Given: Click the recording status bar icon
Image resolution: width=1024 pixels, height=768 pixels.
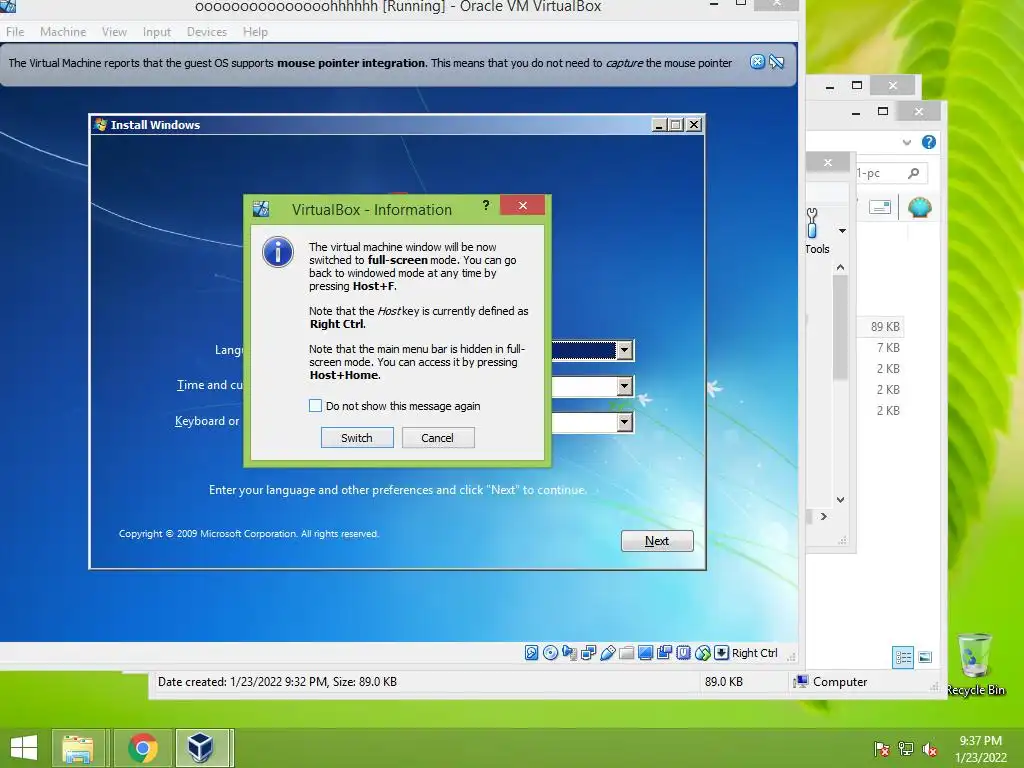Looking at the screenshot, I should pos(664,653).
